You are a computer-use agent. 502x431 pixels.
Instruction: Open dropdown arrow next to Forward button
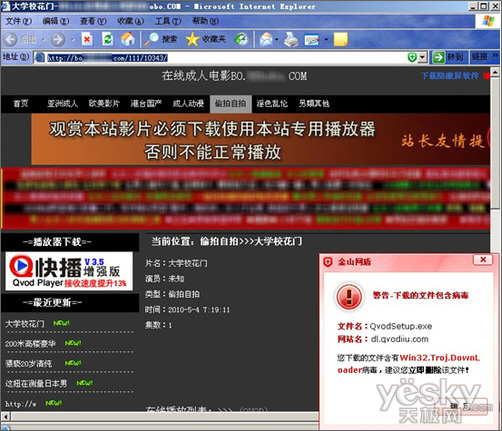(73, 40)
